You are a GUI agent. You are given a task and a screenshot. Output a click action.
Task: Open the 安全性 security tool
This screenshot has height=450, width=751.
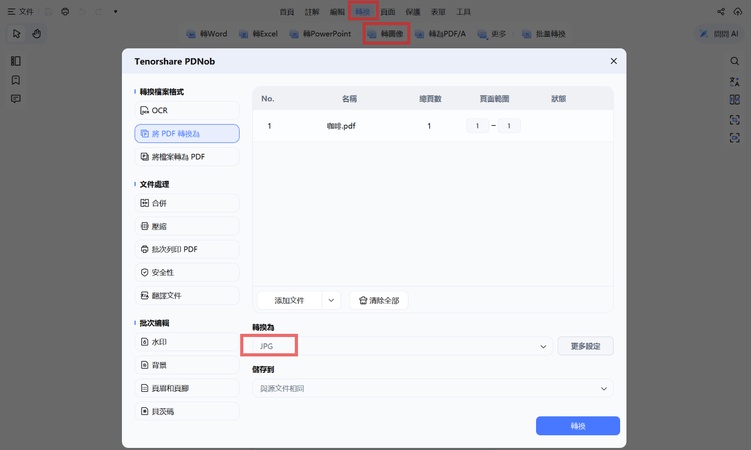tap(187, 272)
